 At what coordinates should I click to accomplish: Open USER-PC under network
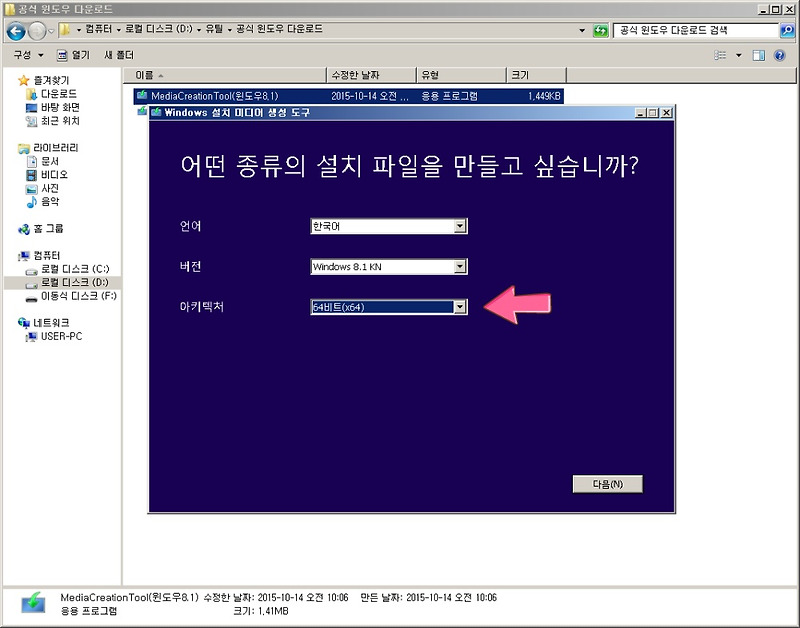(x=61, y=336)
